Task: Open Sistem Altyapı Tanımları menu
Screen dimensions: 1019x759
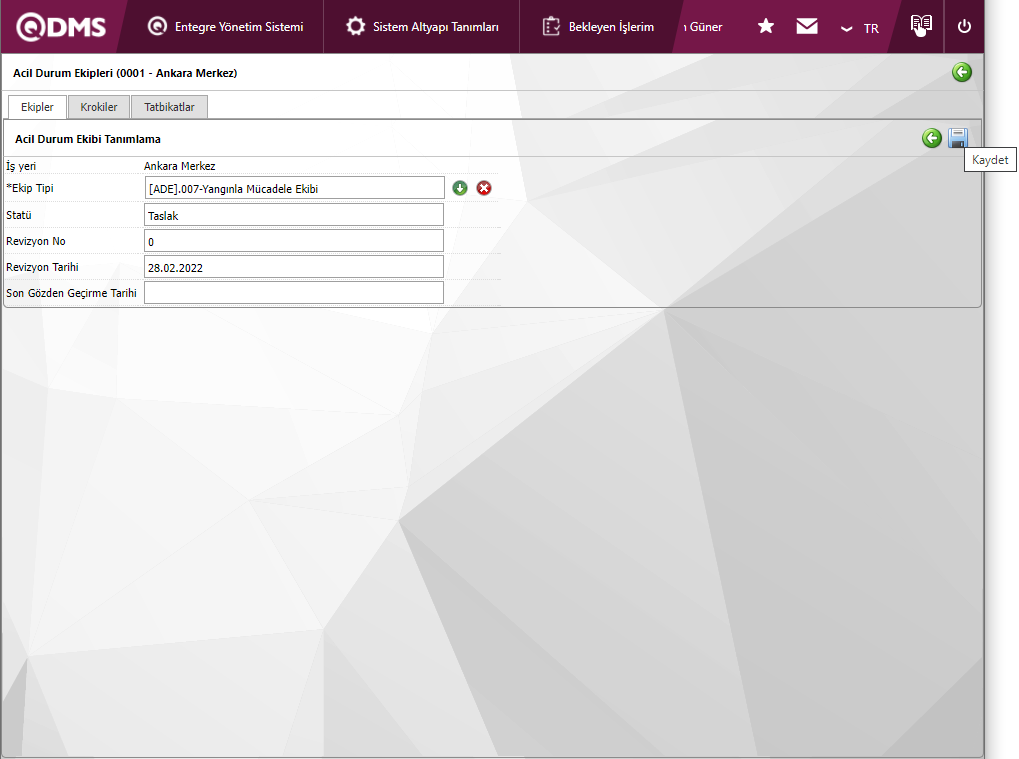Action: pyautogui.click(x=423, y=27)
